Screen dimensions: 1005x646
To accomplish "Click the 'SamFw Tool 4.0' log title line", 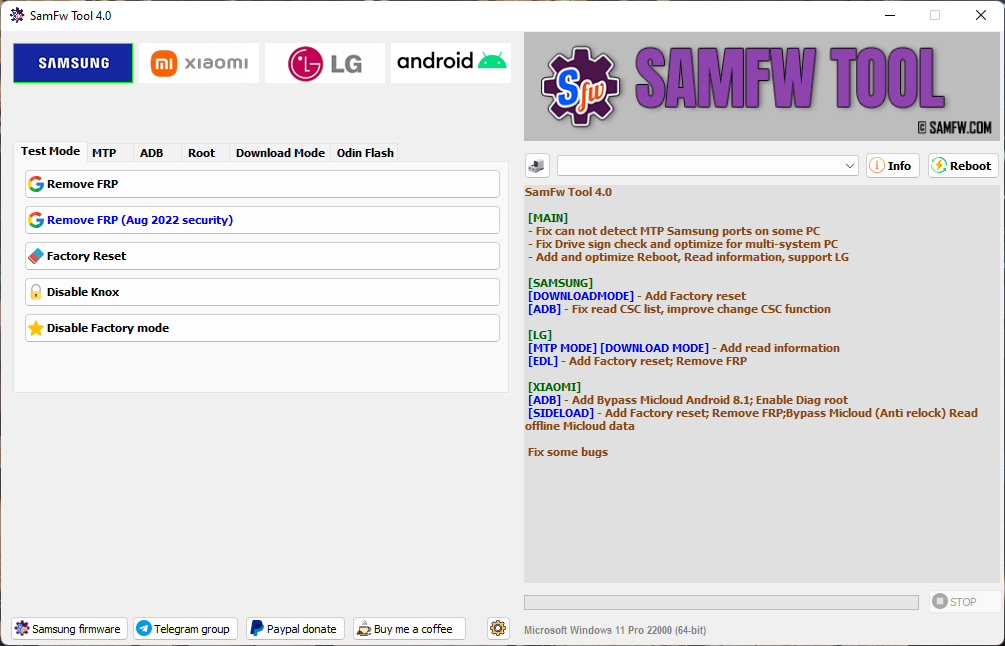I will pos(569,192).
